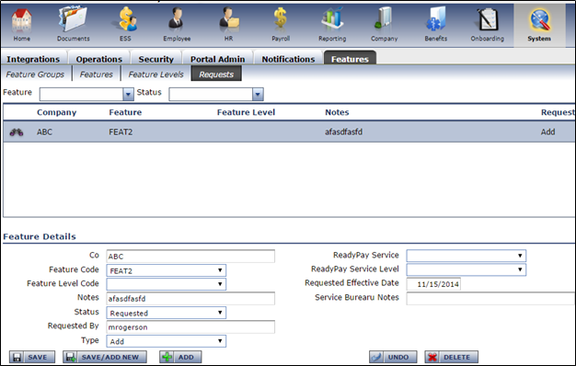Open the Home module icon
The image size is (576, 366).
pos(22,25)
